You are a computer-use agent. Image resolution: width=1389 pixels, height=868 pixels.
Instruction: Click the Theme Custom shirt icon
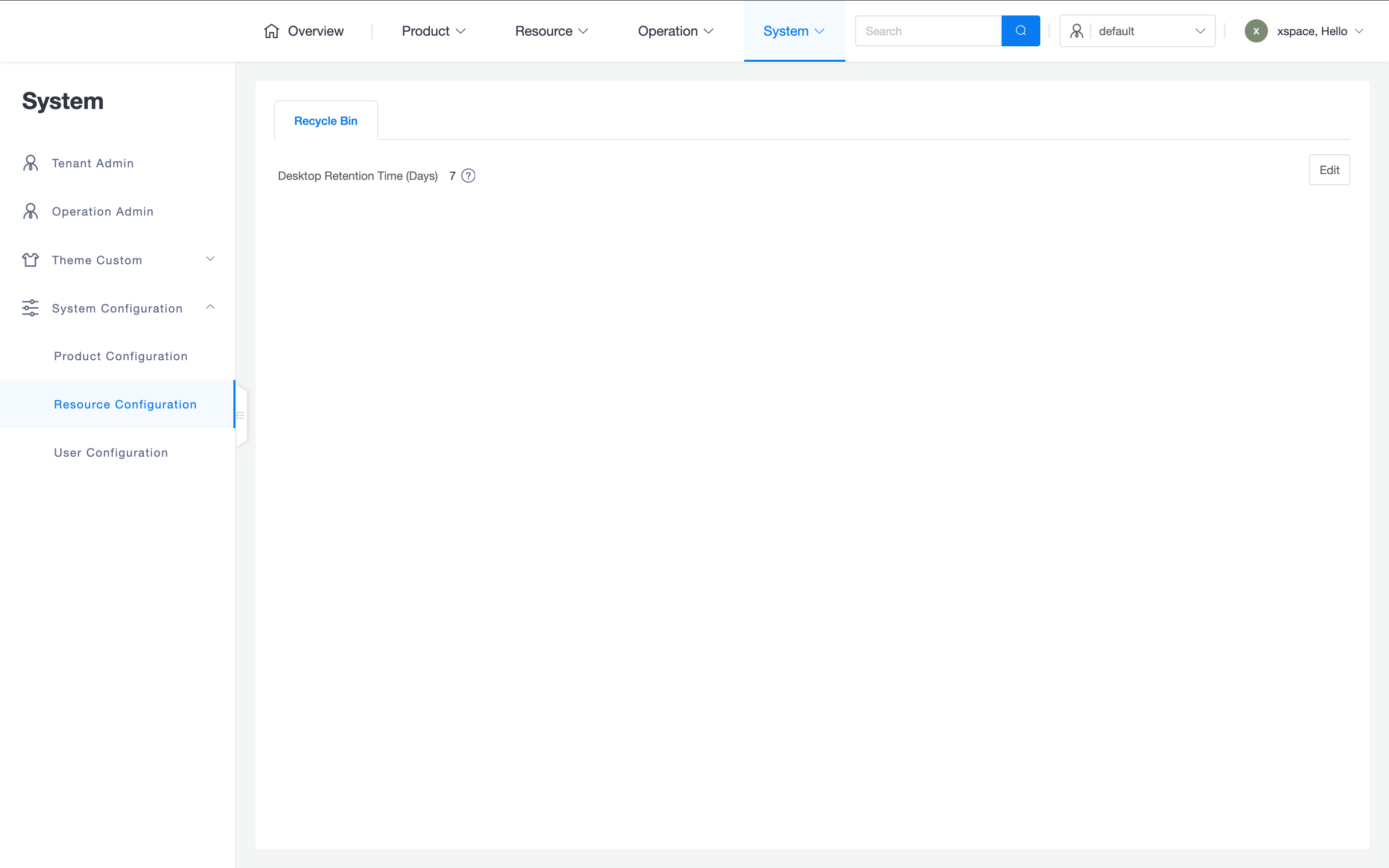(x=30, y=260)
